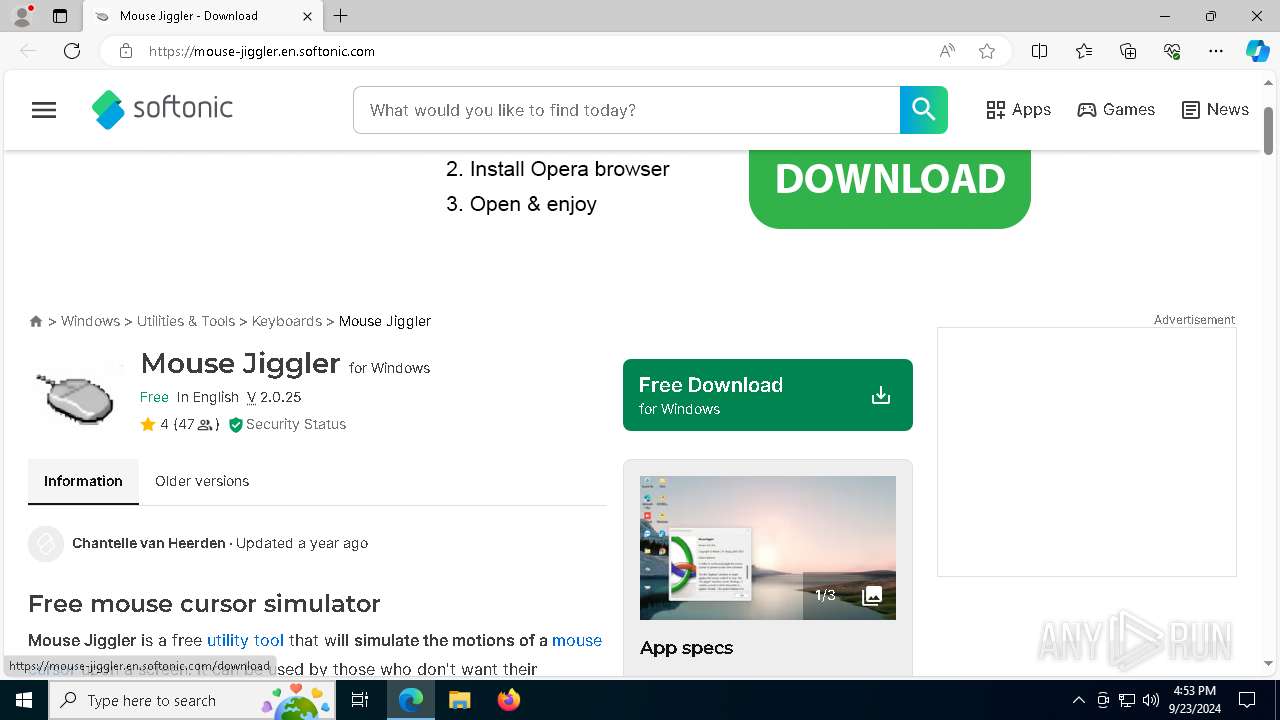Click the Softonic logo
The height and width of the screenshot is (720, 1280).
[x=162, y=110]
